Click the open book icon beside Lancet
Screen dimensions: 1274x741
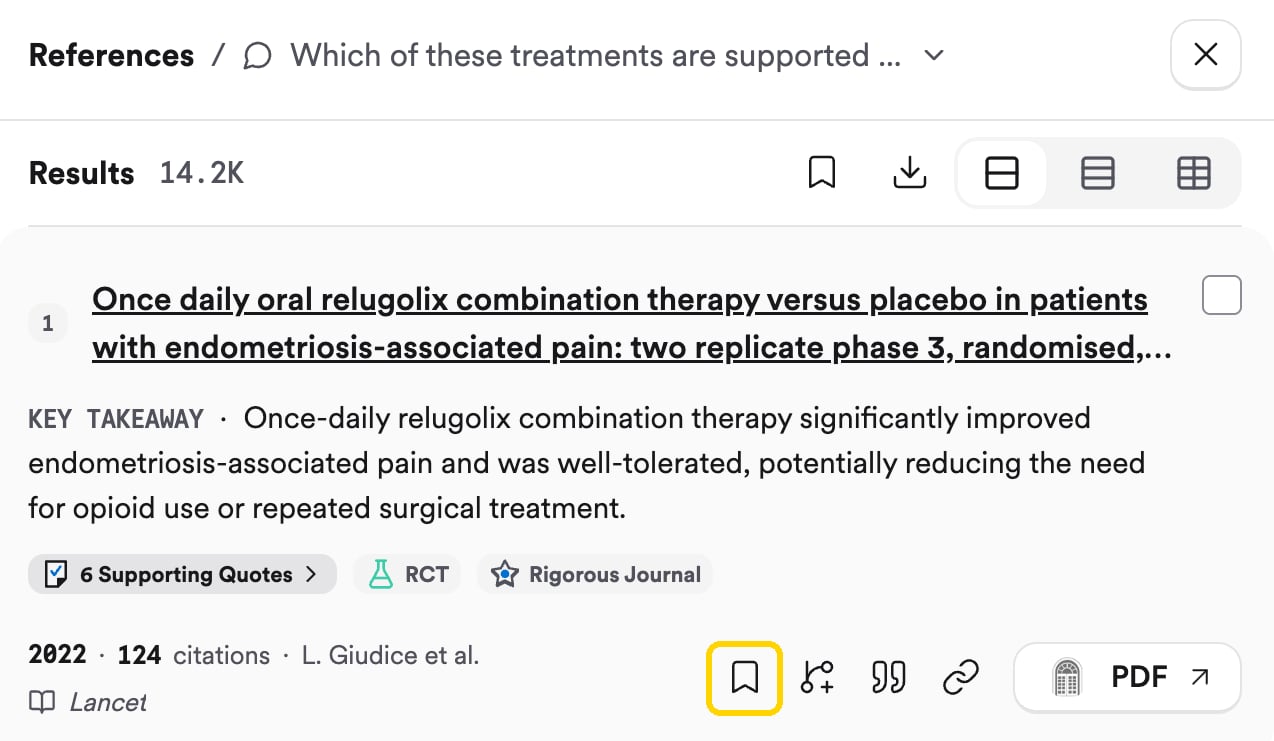(42, 702)
